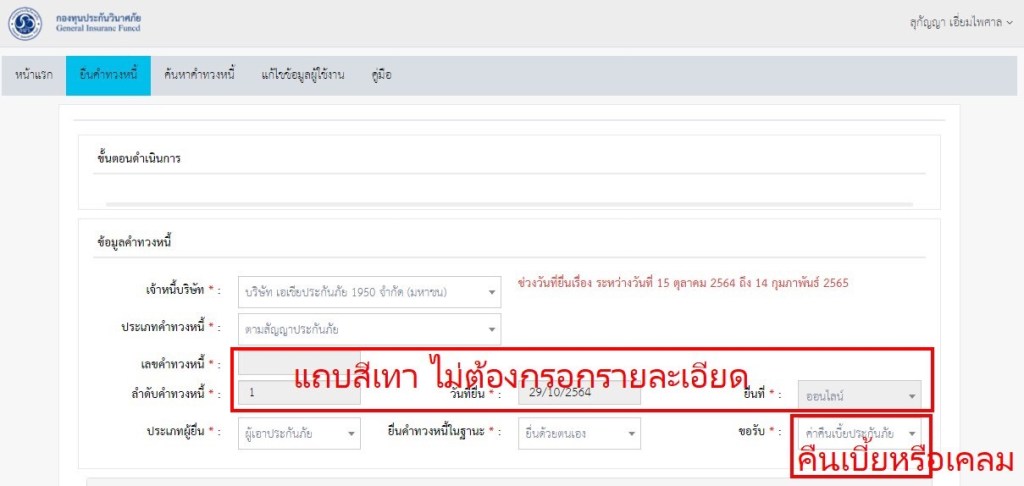The height and width of the screenshot is (486, 1024).
Task: Click the red ช่วงวันที่ยื่นเรื่อง notice text
Action: click(682, 283)
